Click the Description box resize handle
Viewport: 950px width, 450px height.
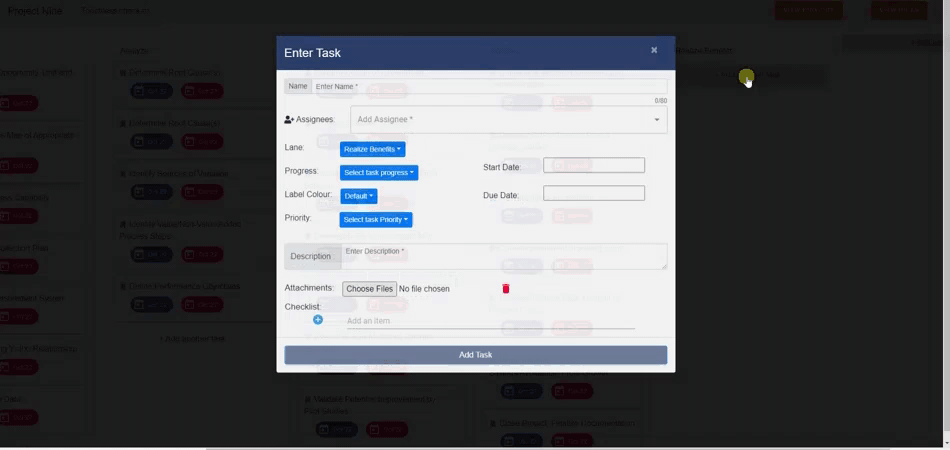point(663,266)
